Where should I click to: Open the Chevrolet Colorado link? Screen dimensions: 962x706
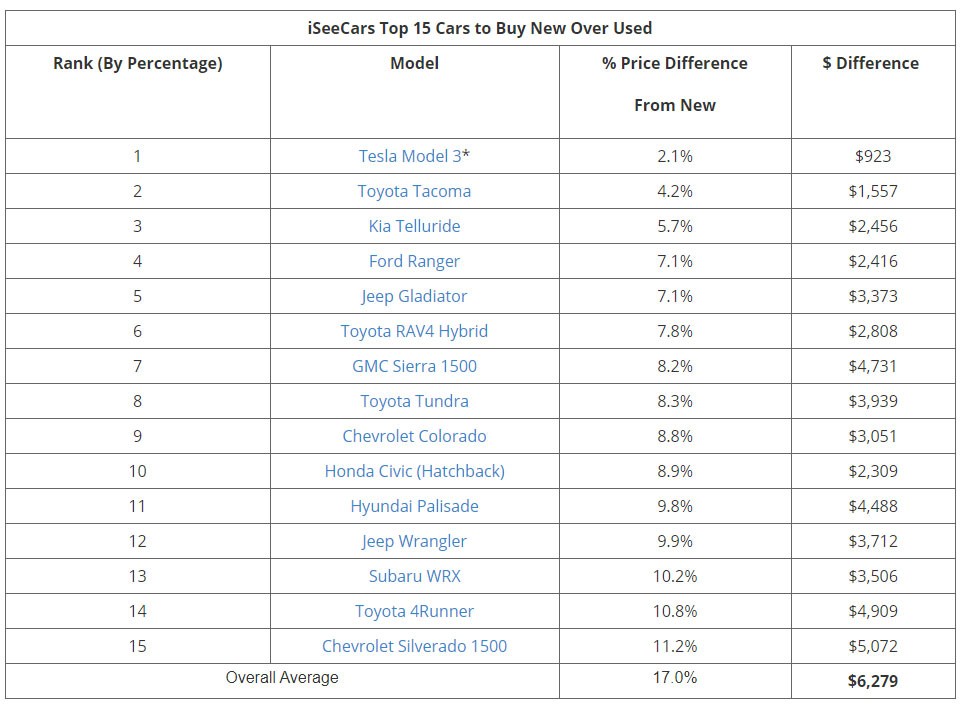pyautogui.click(x=414, y=436)
